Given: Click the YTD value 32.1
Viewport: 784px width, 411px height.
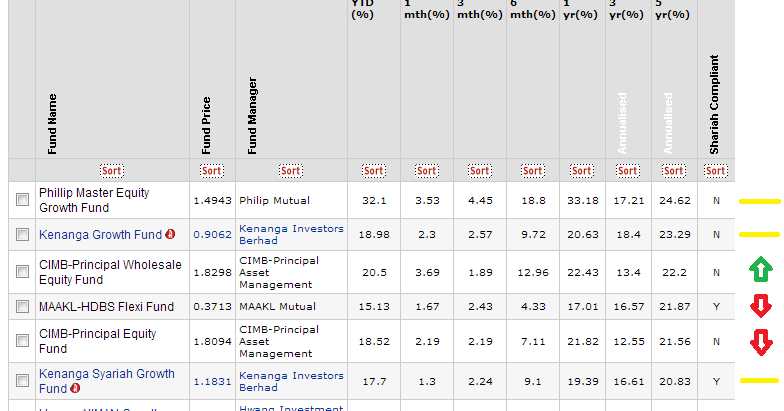Looking at the screenshot, I should [x=374, y=200].
